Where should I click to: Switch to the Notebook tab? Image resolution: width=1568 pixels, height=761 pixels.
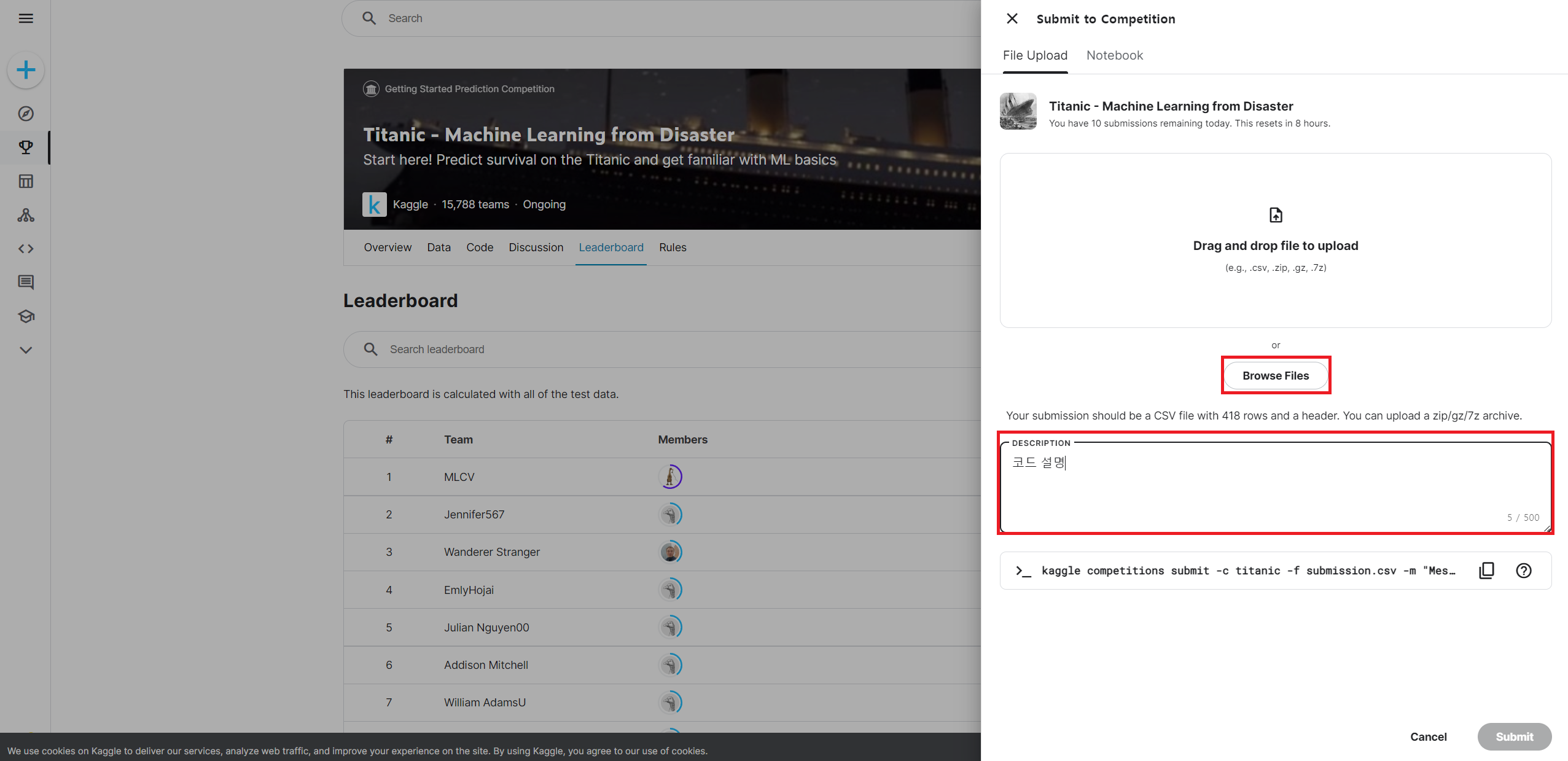click(x=1114, y=55)
